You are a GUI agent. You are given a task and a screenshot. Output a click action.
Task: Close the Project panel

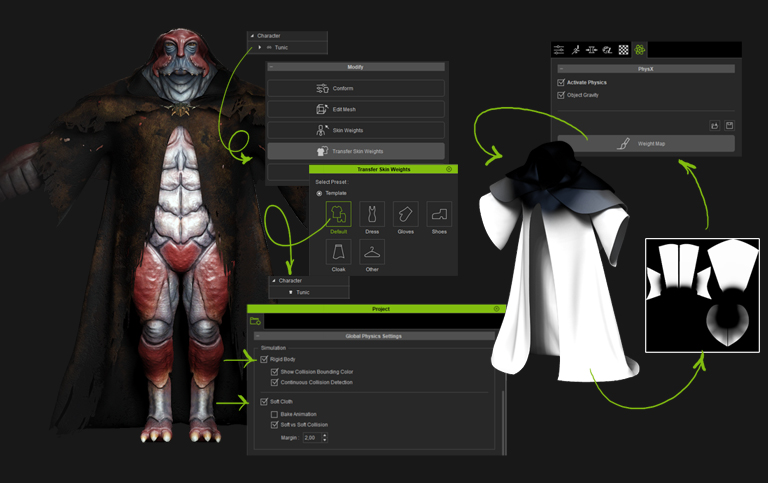click(497, 309)
